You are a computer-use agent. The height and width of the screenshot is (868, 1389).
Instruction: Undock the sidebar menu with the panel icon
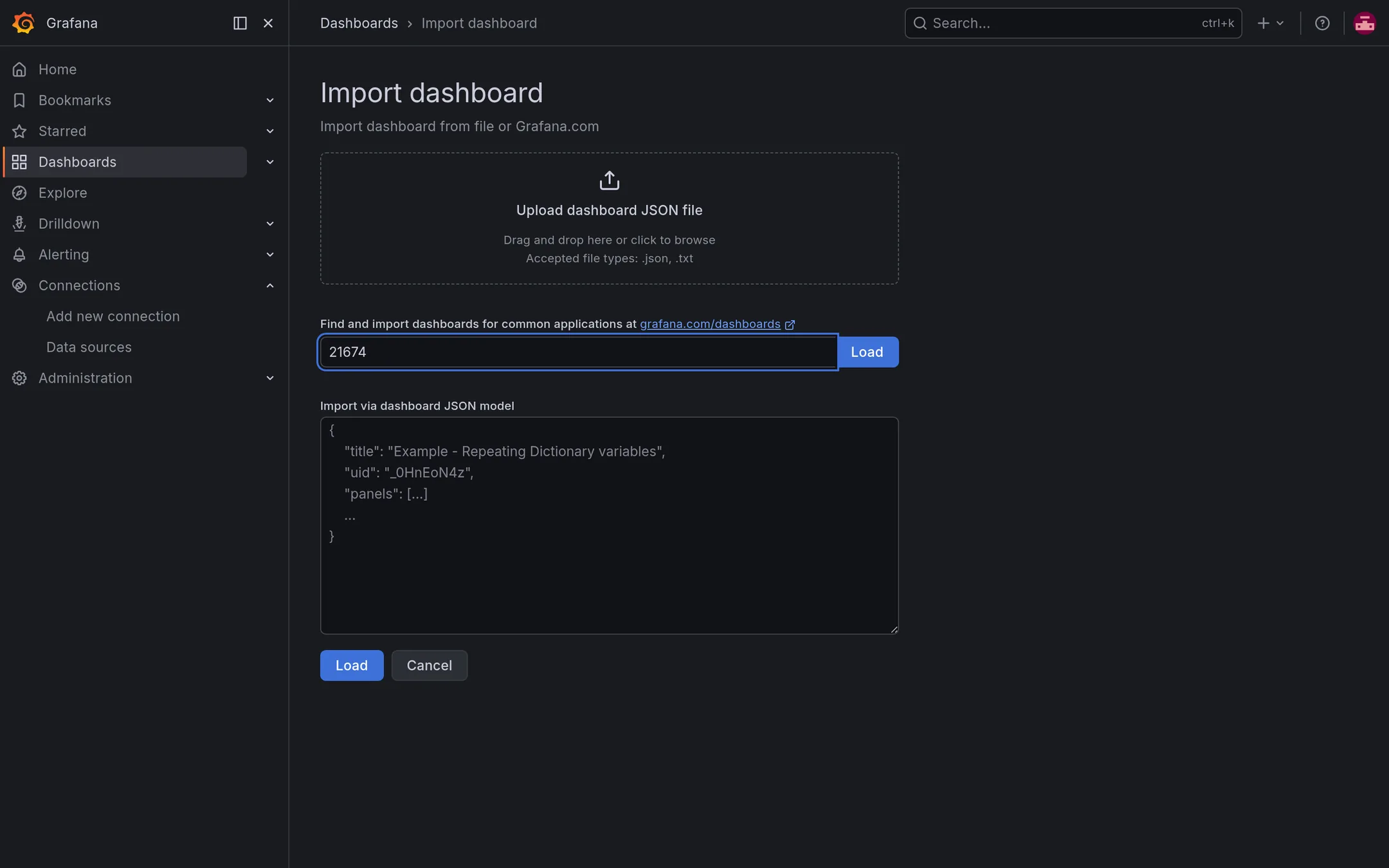pyautogui.click(x=240, y=23)
